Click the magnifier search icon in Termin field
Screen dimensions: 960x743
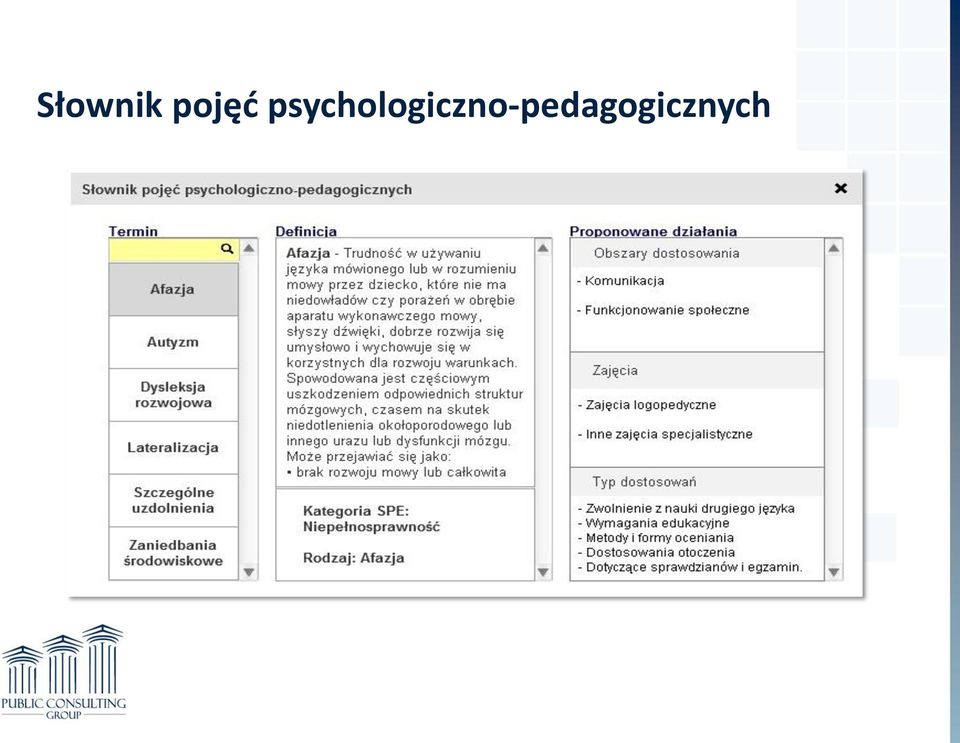point(227,248)
